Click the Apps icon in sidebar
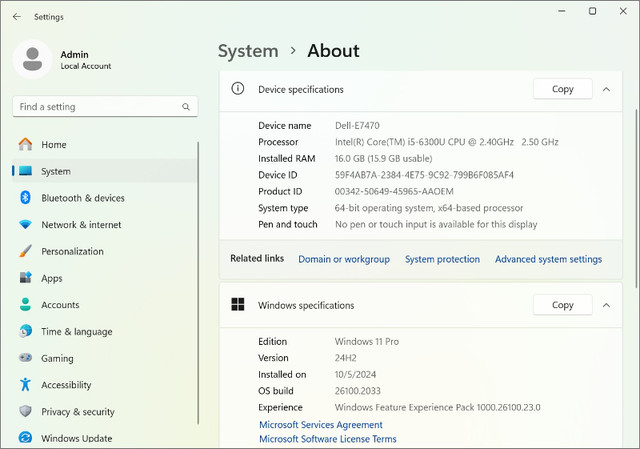 [x=25, y=278]
